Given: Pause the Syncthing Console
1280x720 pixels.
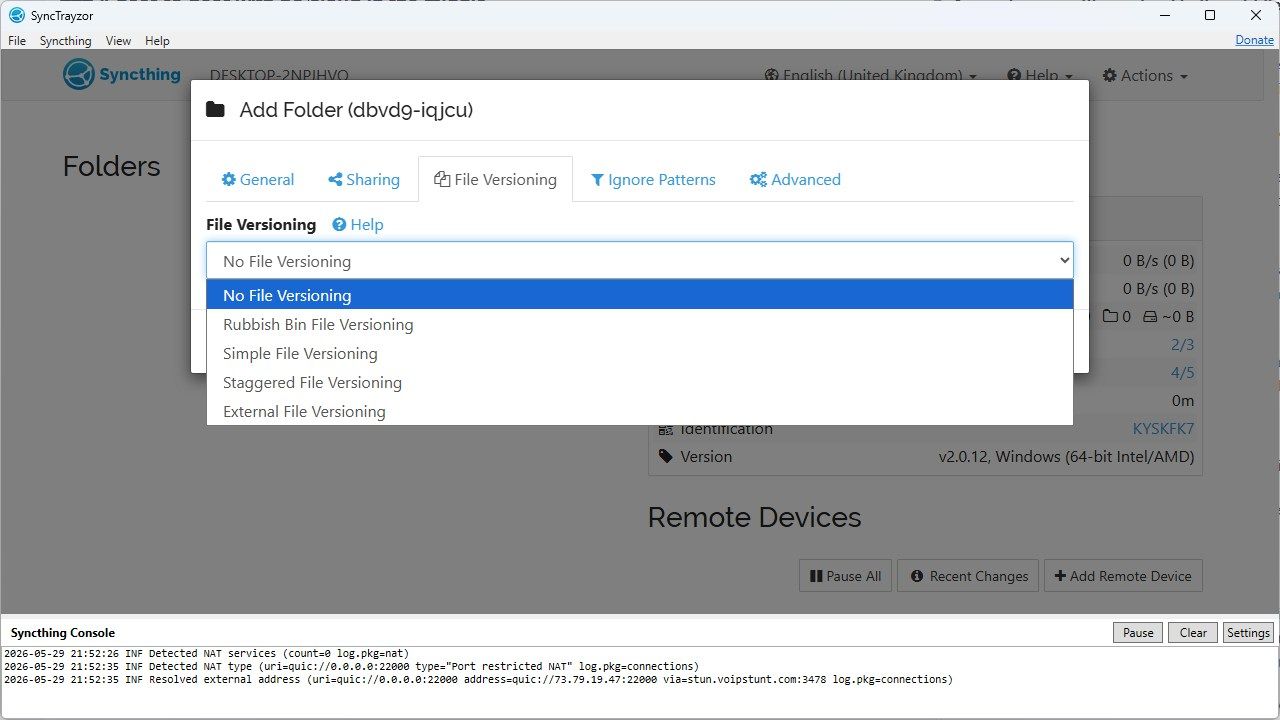Looking at the screenshot, I should [x=1138, y=632].
